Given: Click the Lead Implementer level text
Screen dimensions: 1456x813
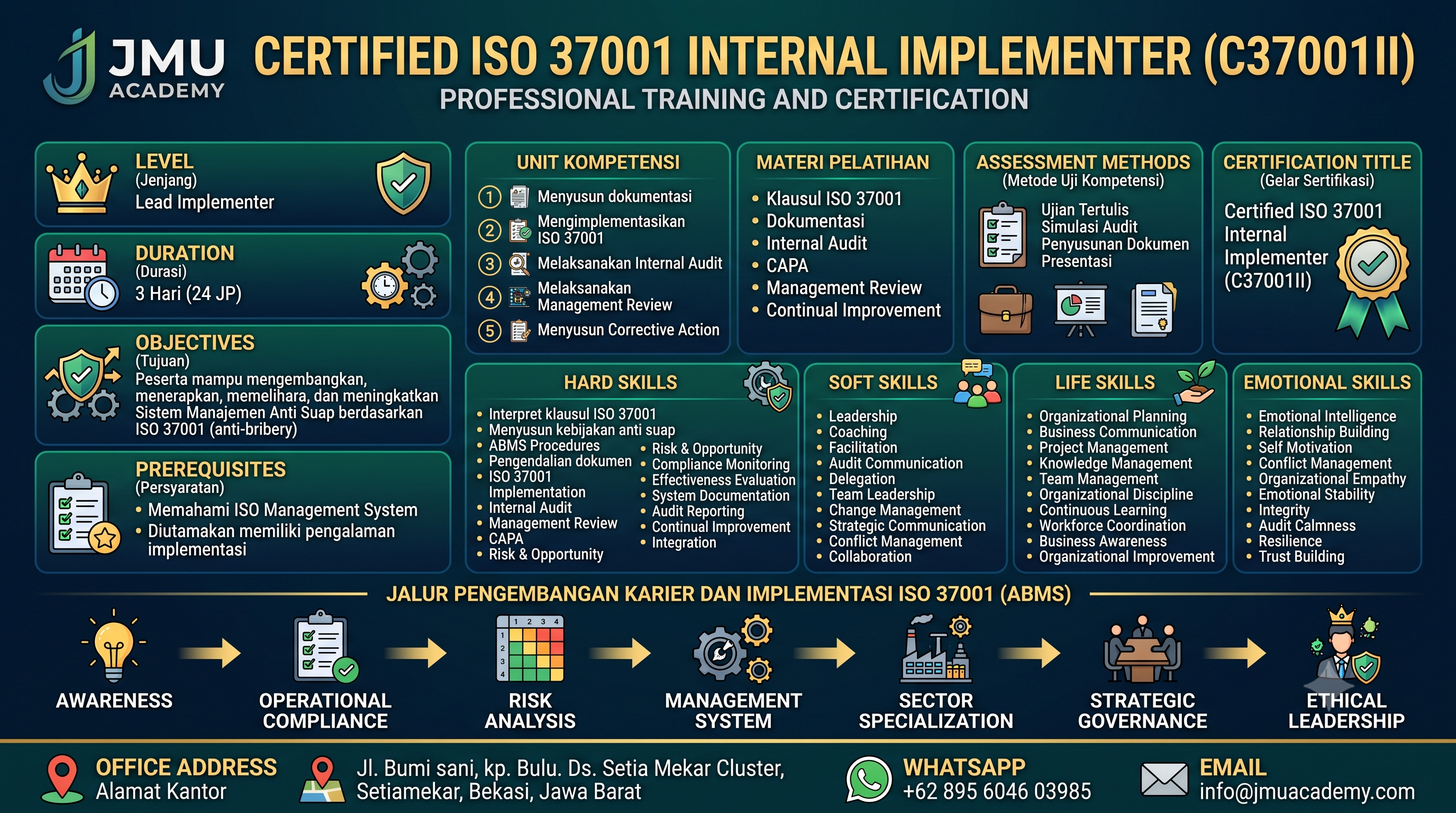Looking at the screenshot, I should coord(205,202).
